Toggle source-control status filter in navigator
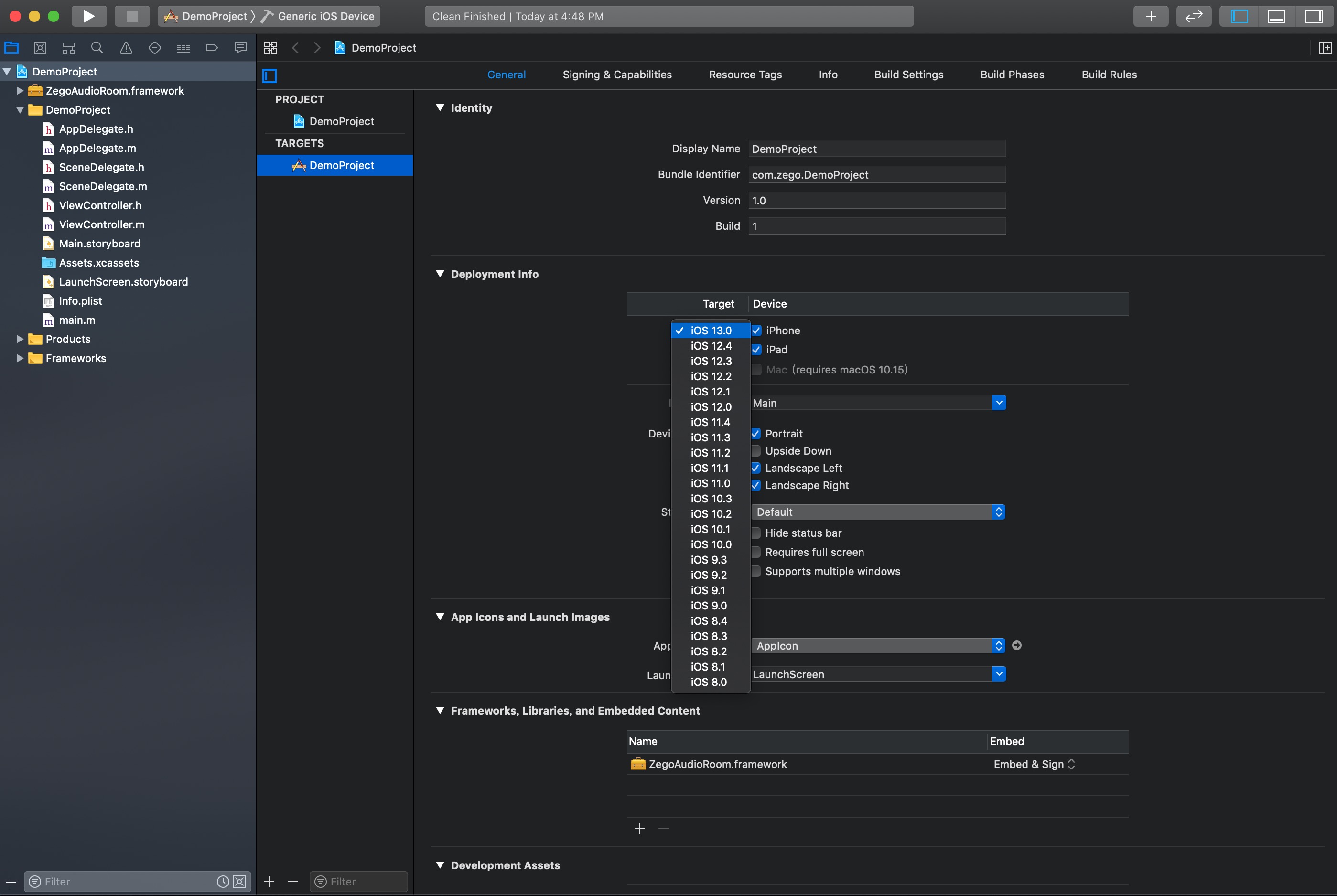Image resolution: width=1337 pixels, height=896 pixels. 239,882
